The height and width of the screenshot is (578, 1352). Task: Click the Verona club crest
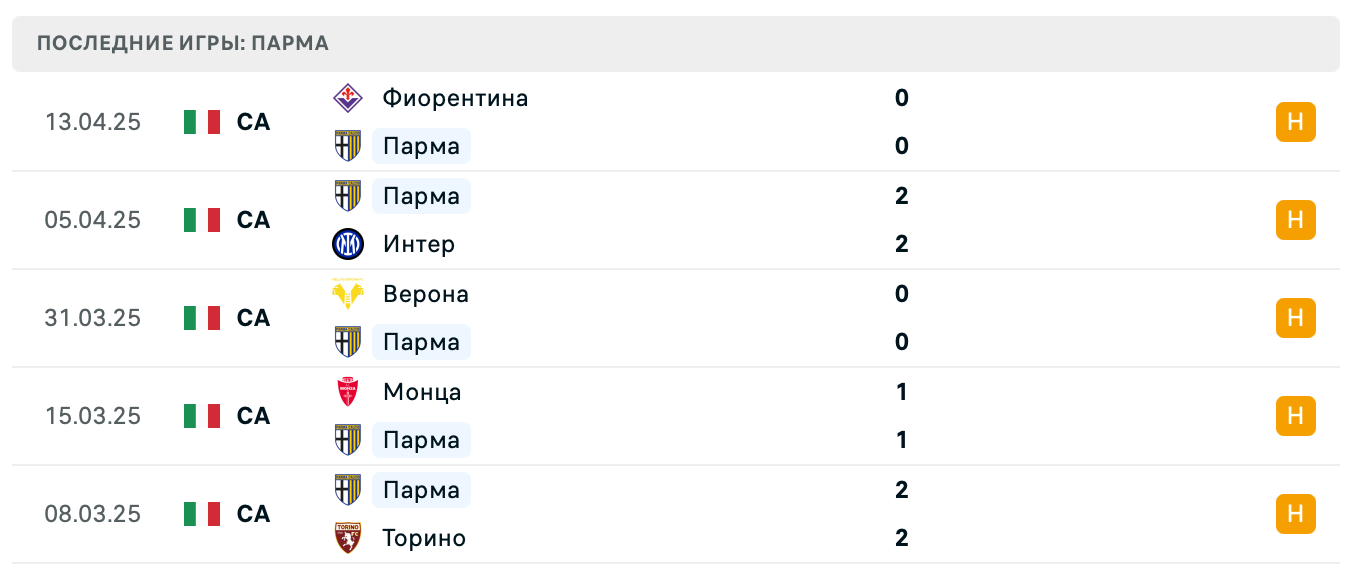347,294
